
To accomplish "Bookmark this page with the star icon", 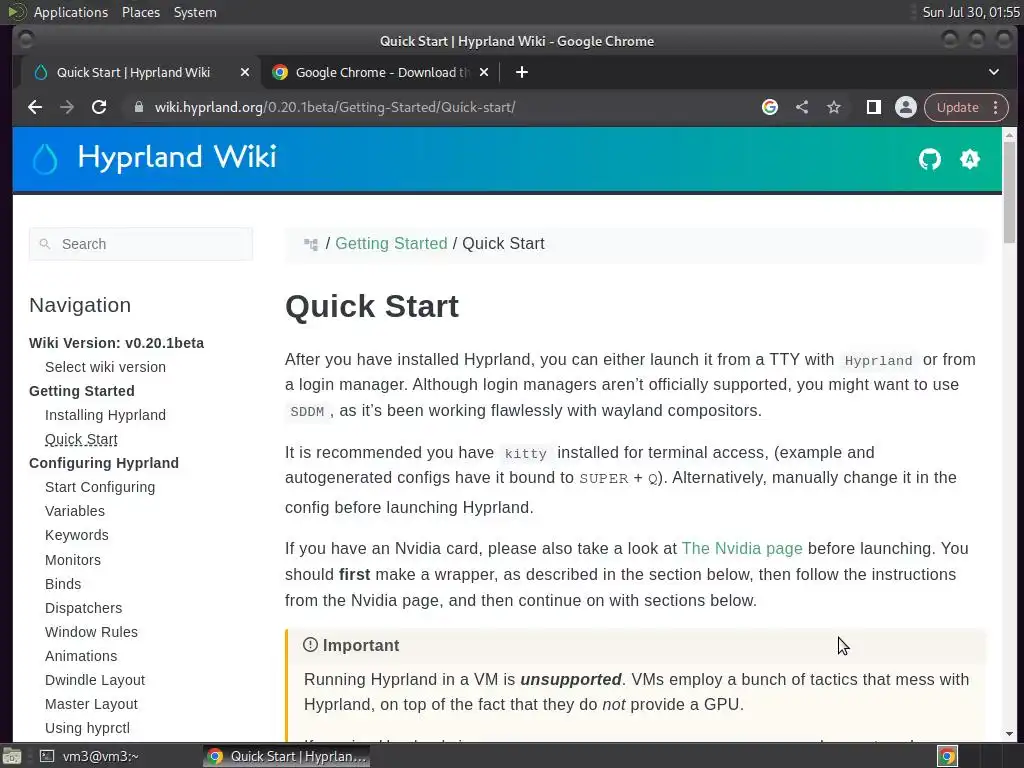I will point(834,107).
